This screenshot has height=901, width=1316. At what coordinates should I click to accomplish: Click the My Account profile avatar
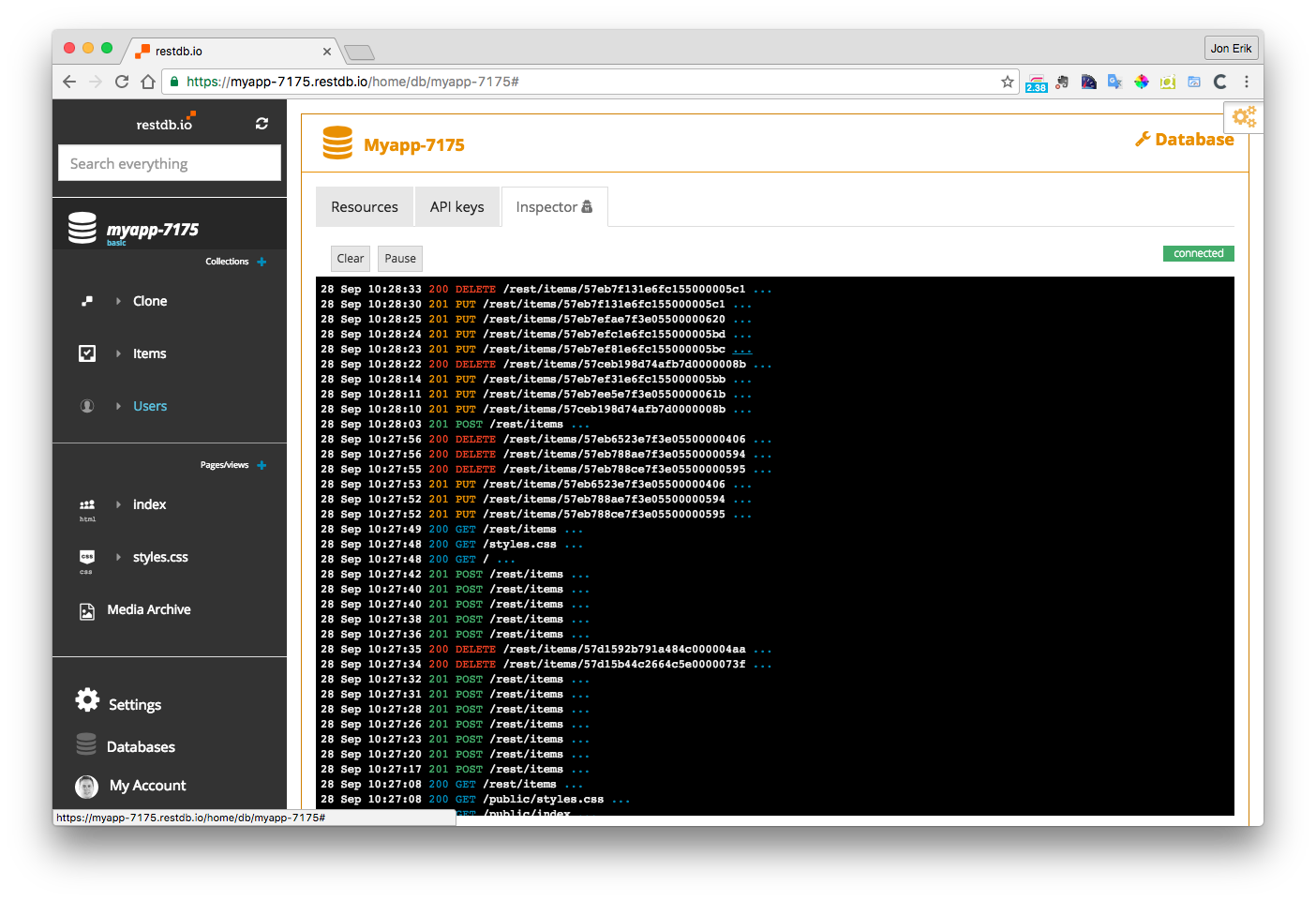pyautogui.click(x=87, y=787)
